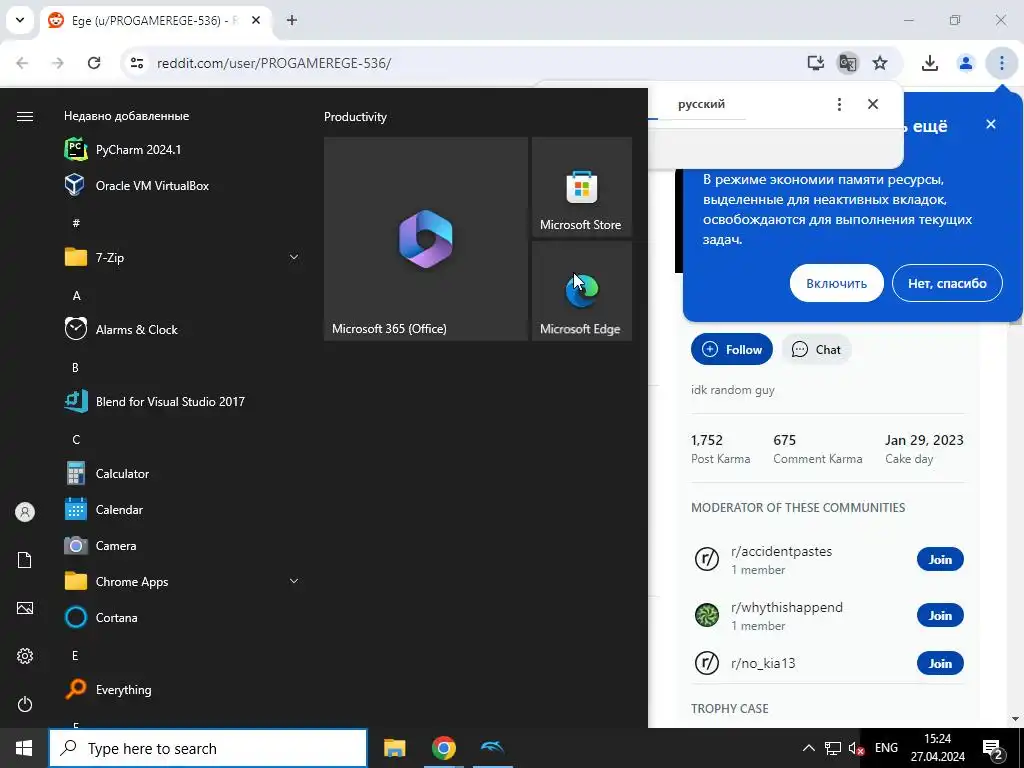Click the letter A index header
The width and height of the screenshot is (1024, 768).
pyautogui.click(x=76, y=296)
